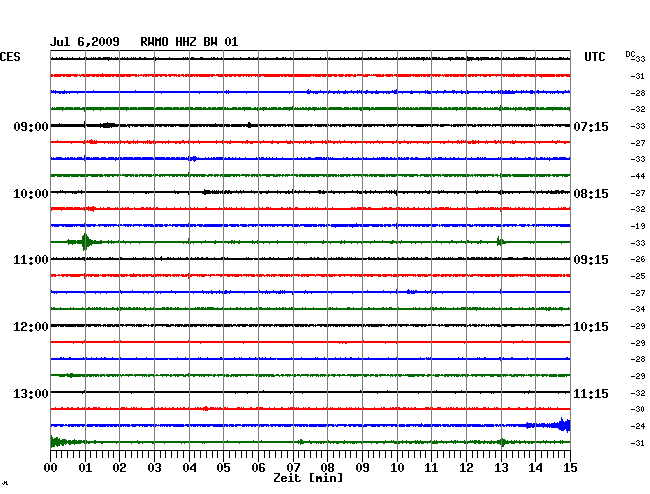Screen dimensions: 650x494
Task: Click minute 14 on the time axis
Action: [x=536, y=468]
